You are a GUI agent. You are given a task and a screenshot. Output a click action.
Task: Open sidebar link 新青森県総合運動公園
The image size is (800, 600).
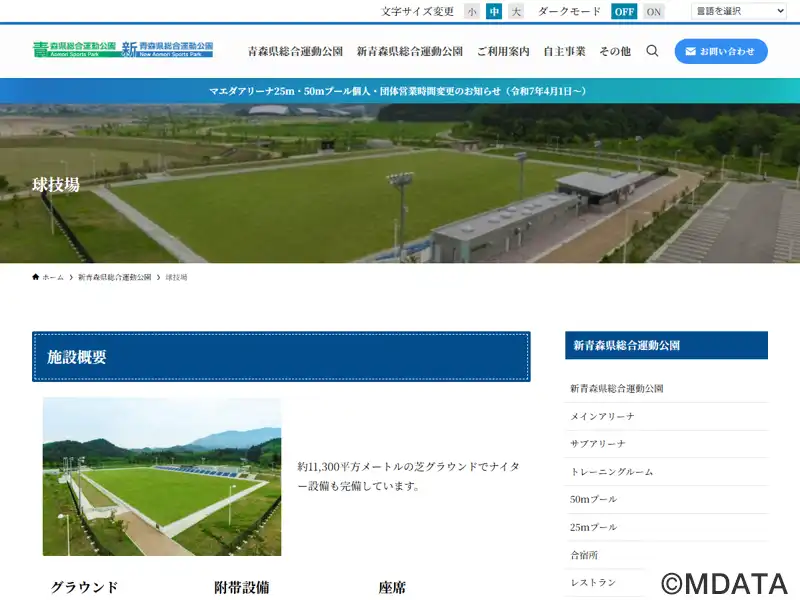pyautogui.click(x=666, y=388)
